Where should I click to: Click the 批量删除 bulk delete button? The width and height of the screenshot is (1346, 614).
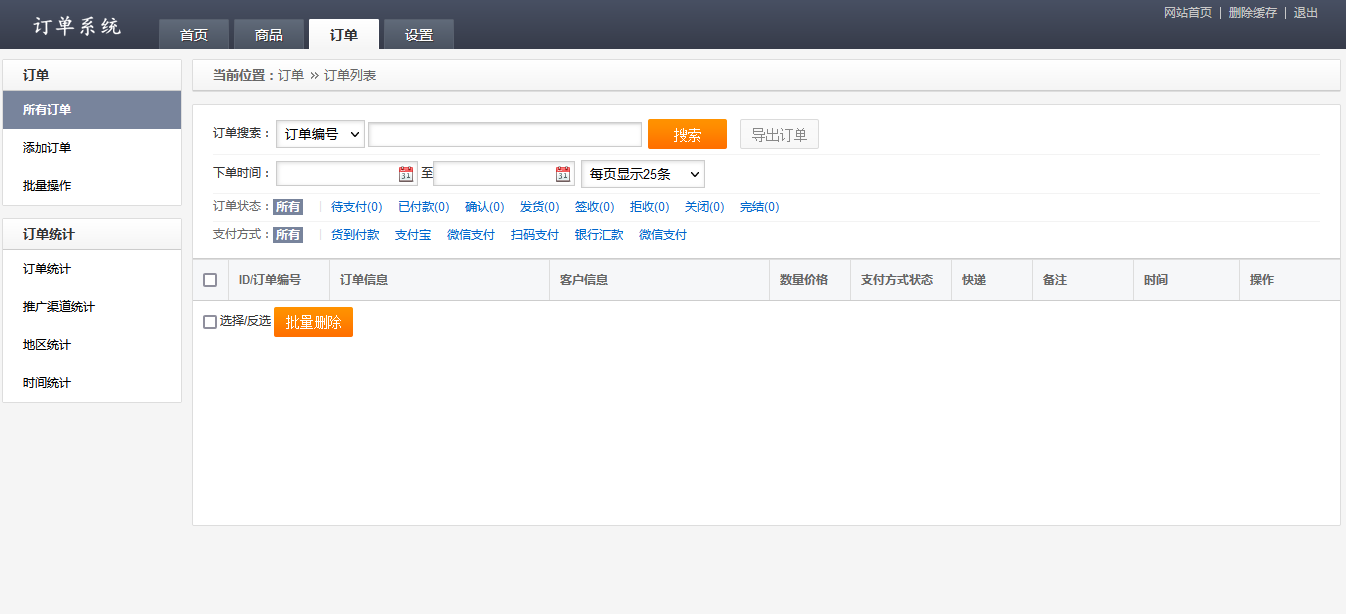(x=313, y=322)
